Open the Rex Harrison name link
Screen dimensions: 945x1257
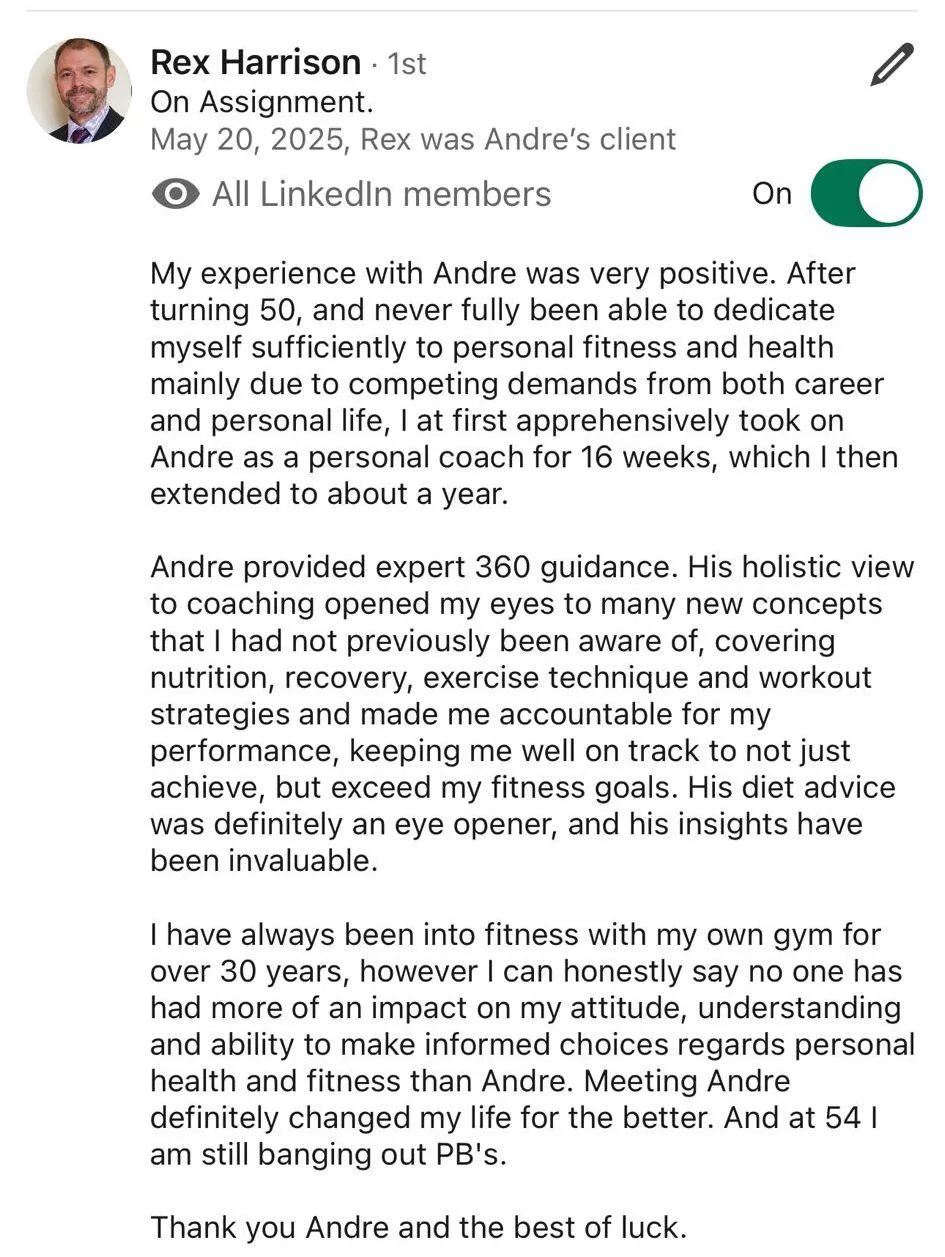(255, 62)
